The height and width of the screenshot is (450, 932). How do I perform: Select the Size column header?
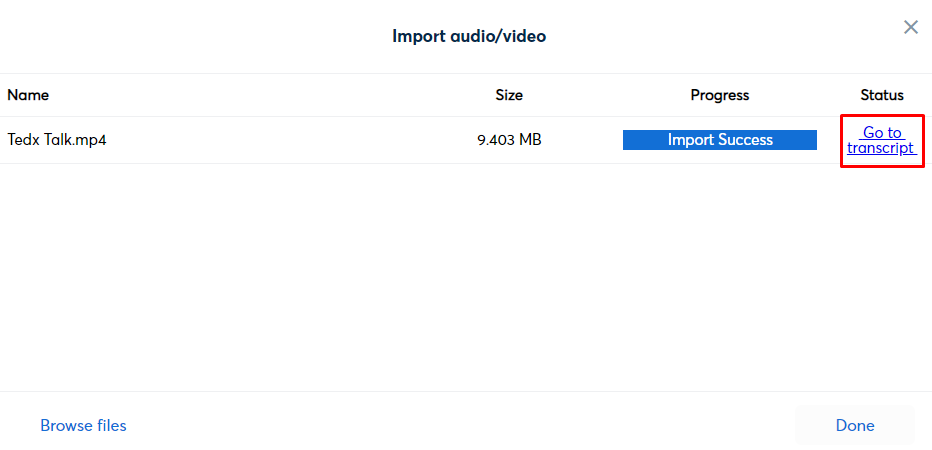pos(509,95)
